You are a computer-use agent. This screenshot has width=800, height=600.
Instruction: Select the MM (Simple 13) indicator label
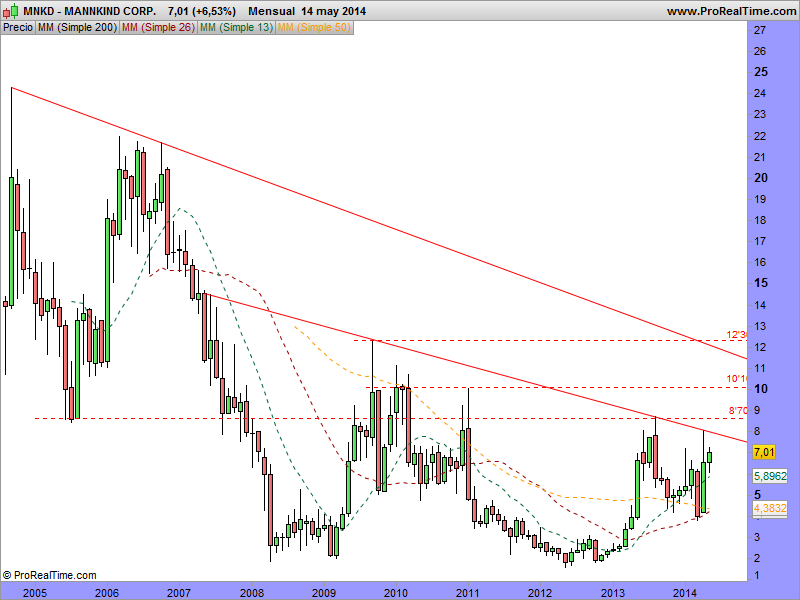point(236,28)
